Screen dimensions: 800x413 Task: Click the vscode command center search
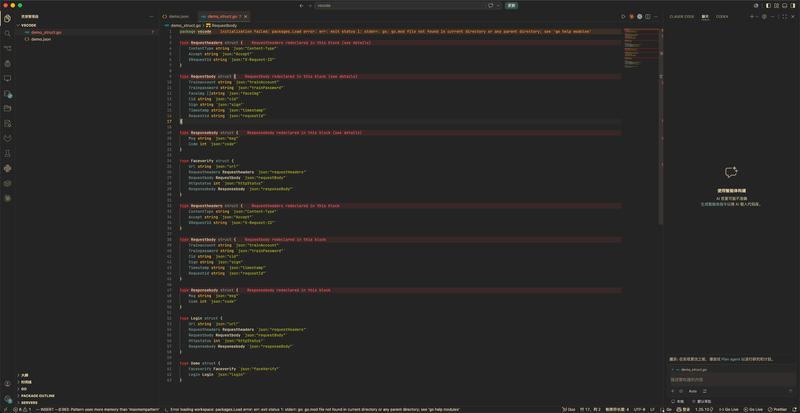point(400,5)
